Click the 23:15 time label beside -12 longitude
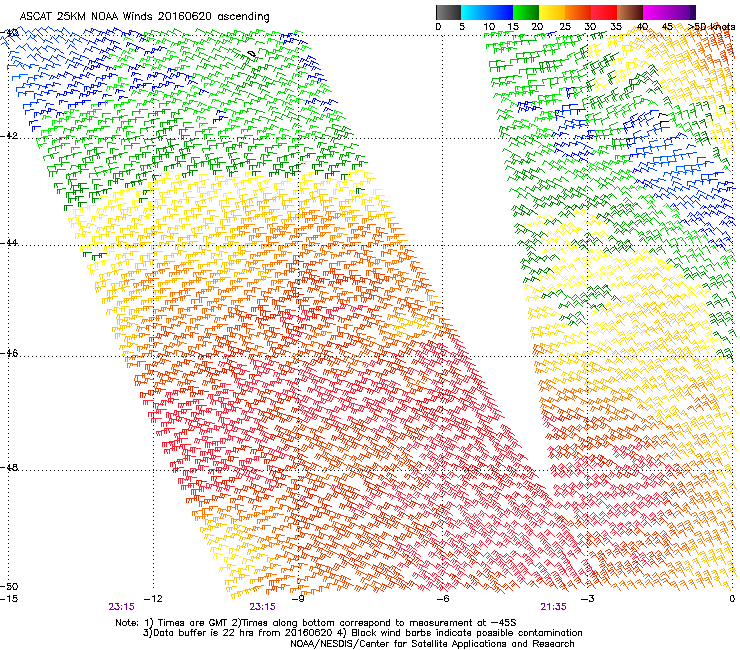This screenshot has width=740, height=650. (121, 607)
